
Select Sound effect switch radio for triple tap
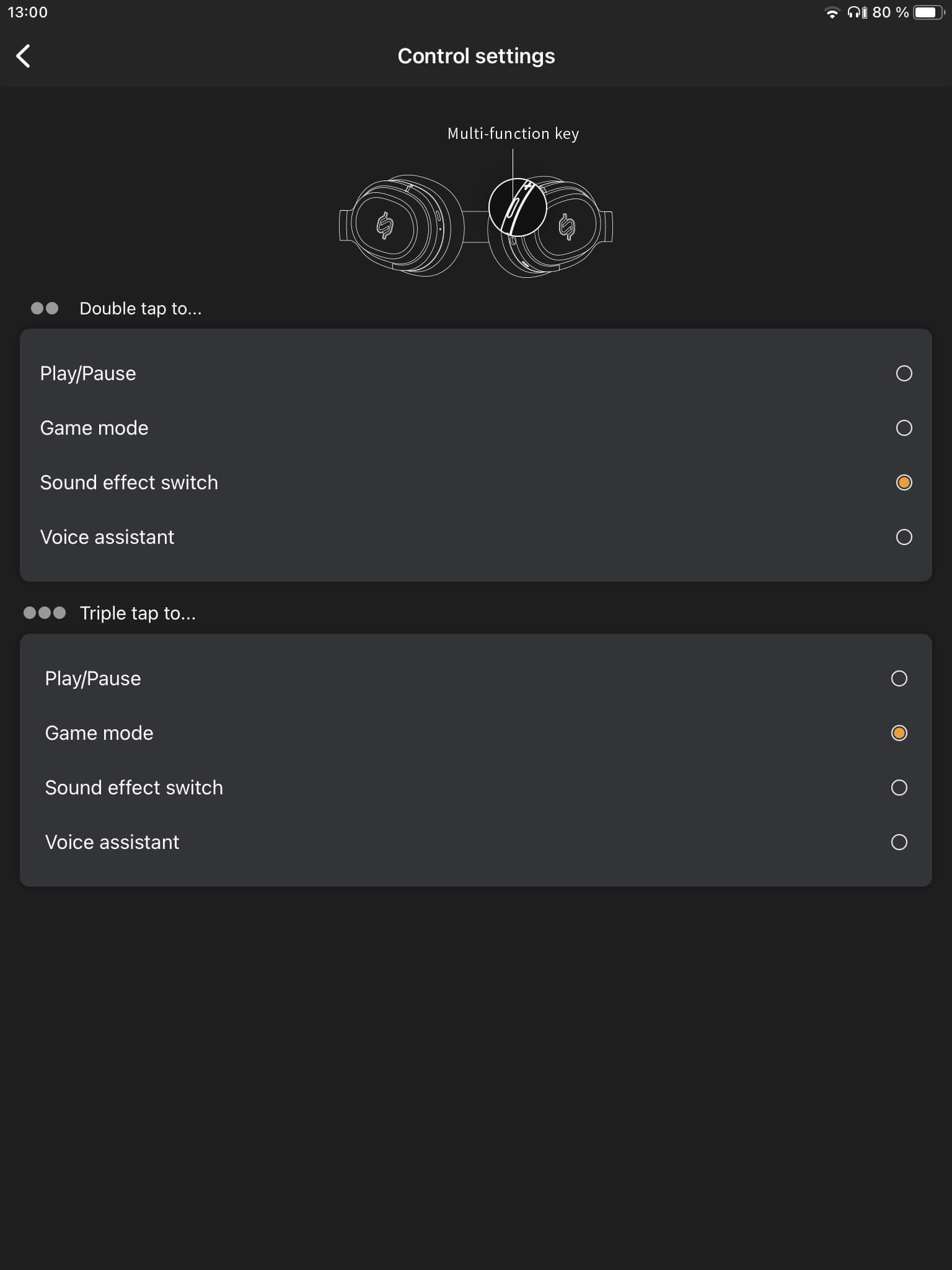899,788
